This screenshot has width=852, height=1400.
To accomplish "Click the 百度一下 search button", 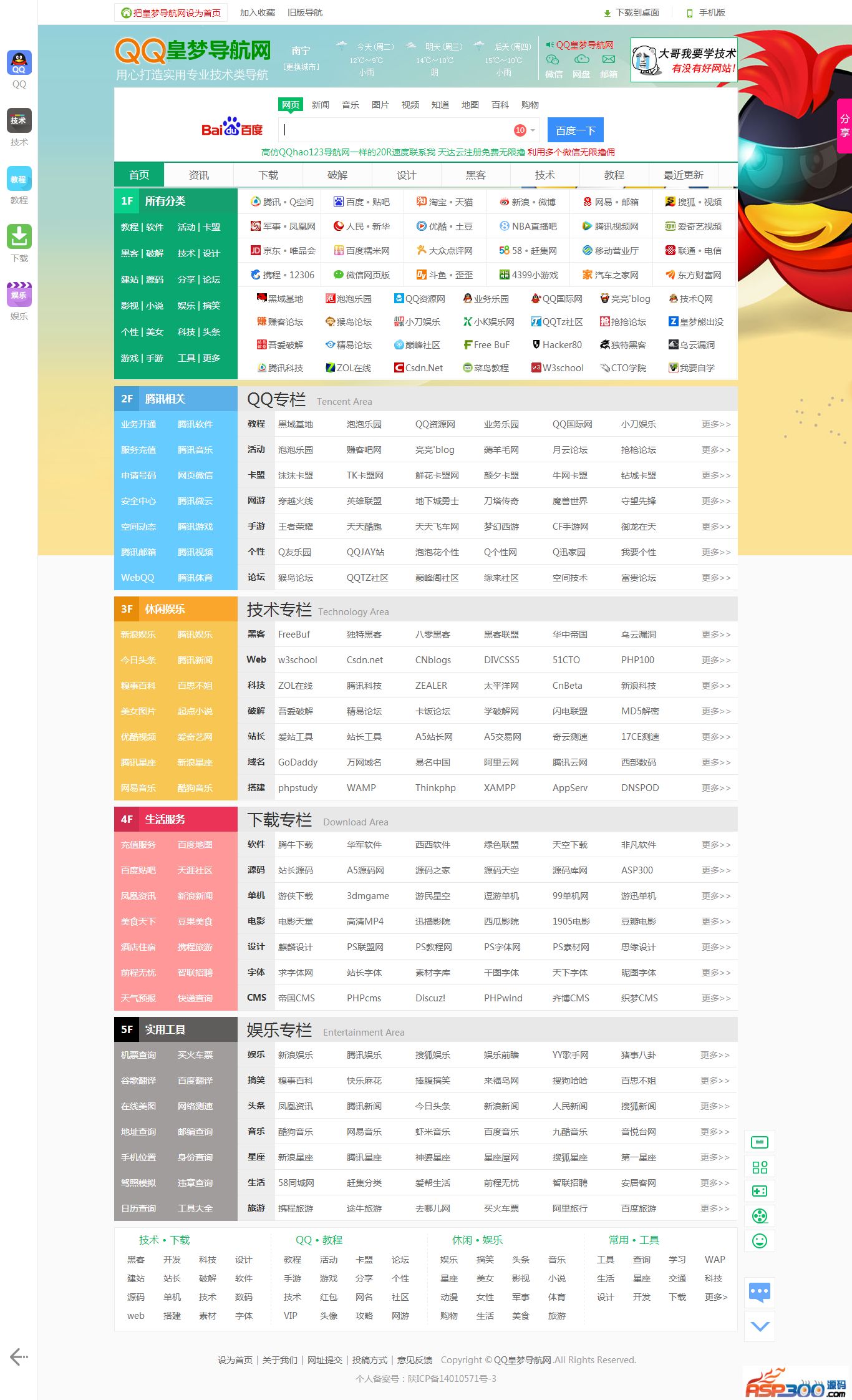I will point(575,130).
